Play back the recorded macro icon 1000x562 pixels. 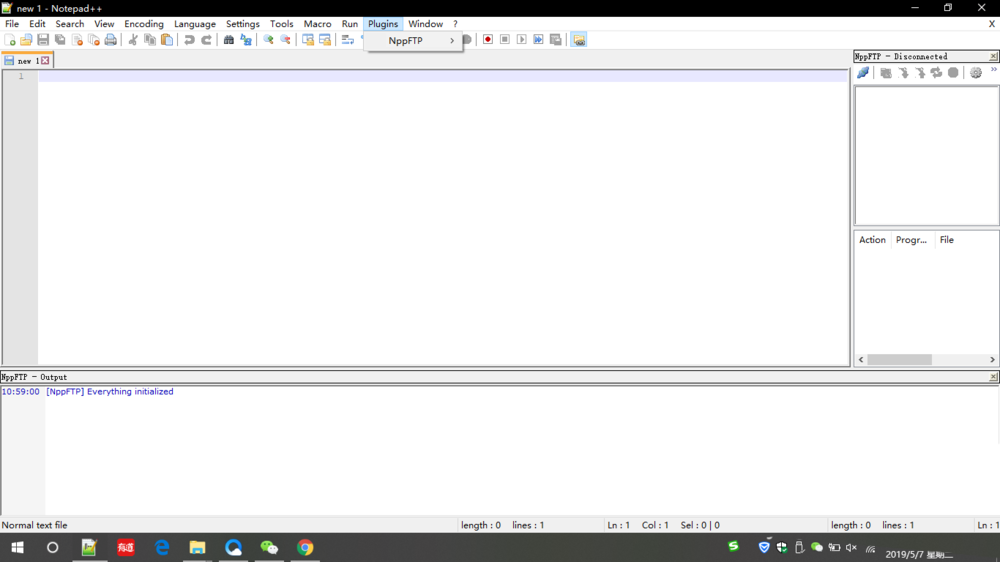522,40
